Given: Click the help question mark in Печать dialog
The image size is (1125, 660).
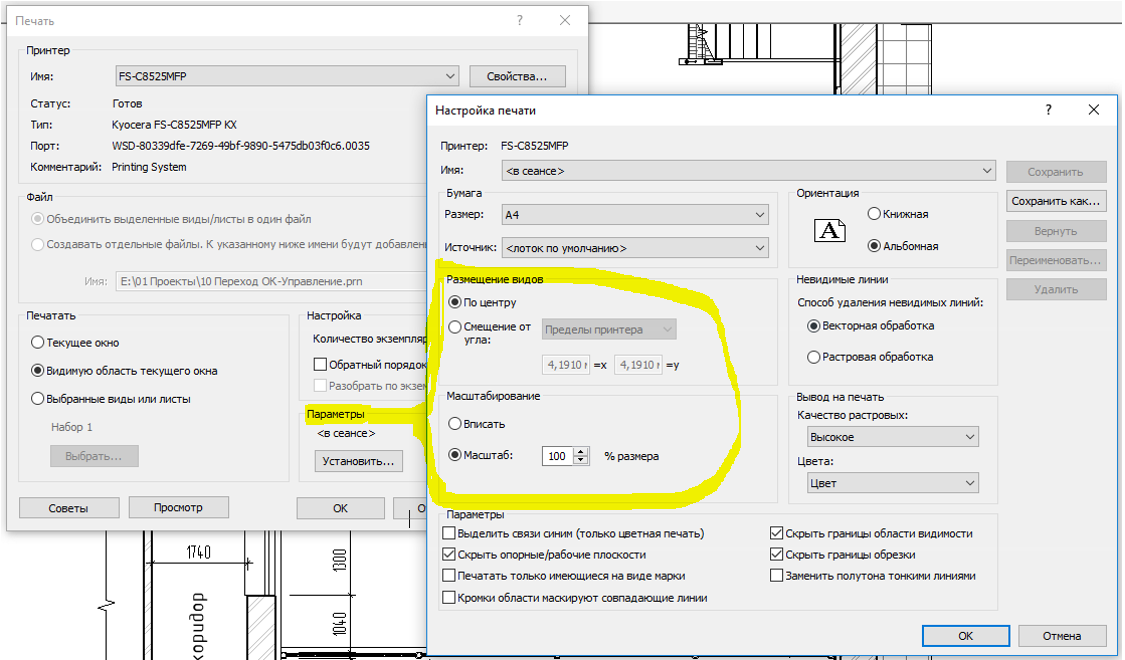Looking at the screenshot, I should point(519,20).
